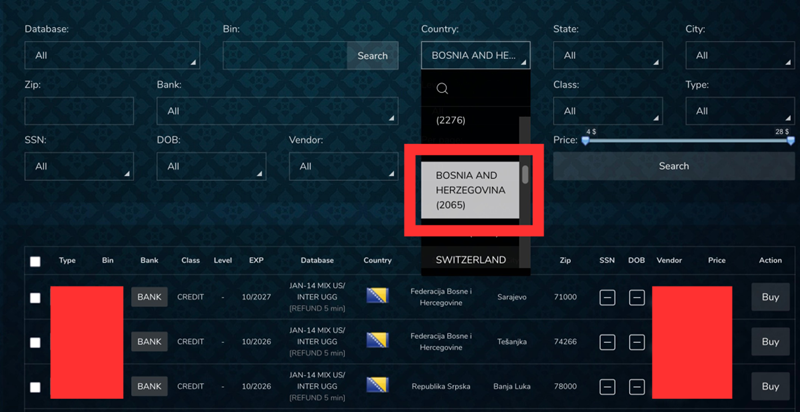The image size is (800, 412).
Task: Tick the select-all checkbox in table header
Action: click(35, 262)
